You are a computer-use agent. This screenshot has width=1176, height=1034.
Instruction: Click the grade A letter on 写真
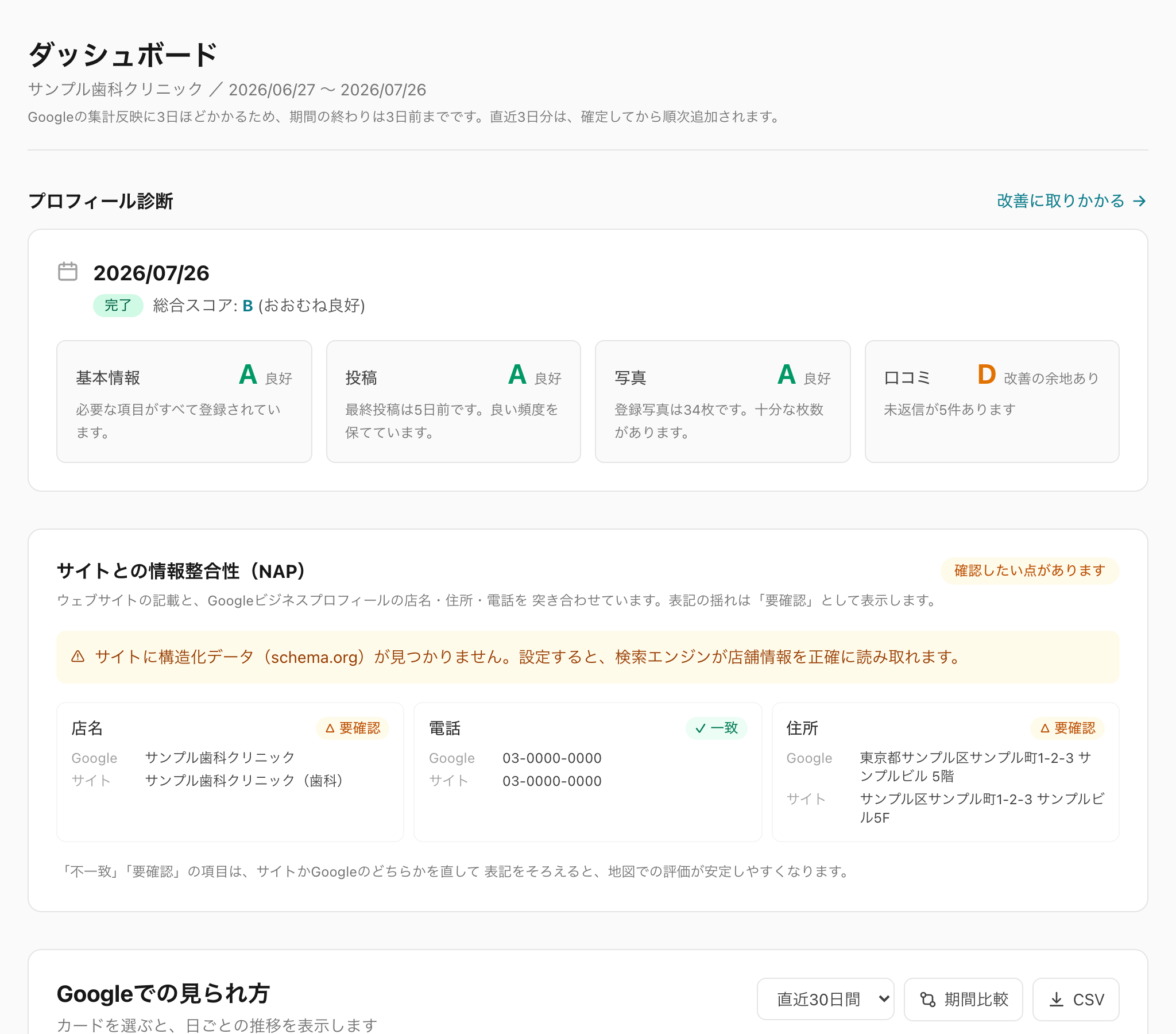pyautogui.click(x=787, y=375)
